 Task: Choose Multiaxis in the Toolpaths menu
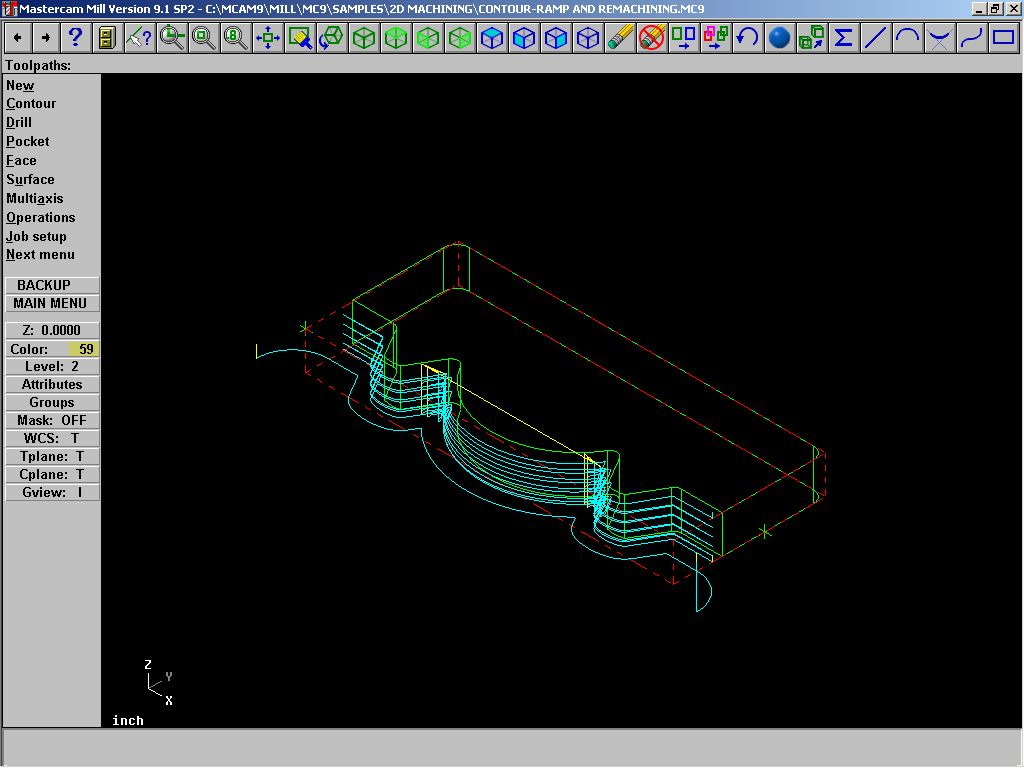click(35, 199)
